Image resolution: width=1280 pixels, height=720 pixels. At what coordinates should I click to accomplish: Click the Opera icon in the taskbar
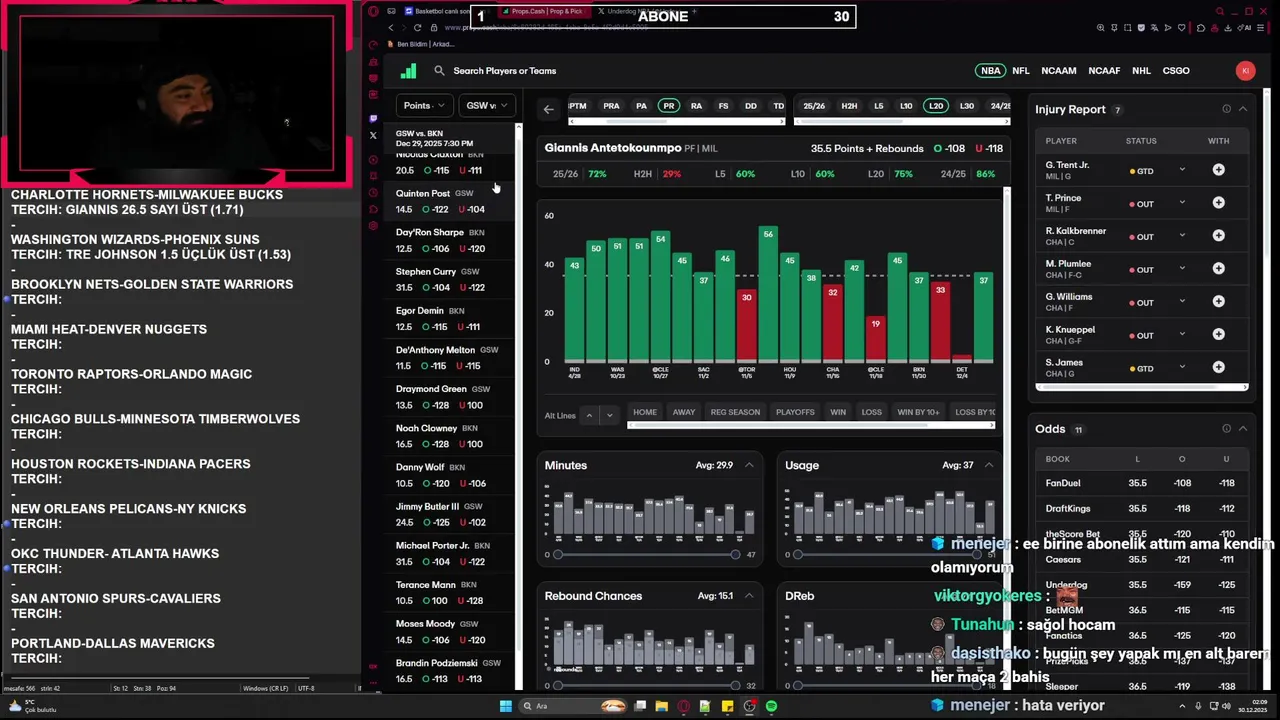click(684, 706)
